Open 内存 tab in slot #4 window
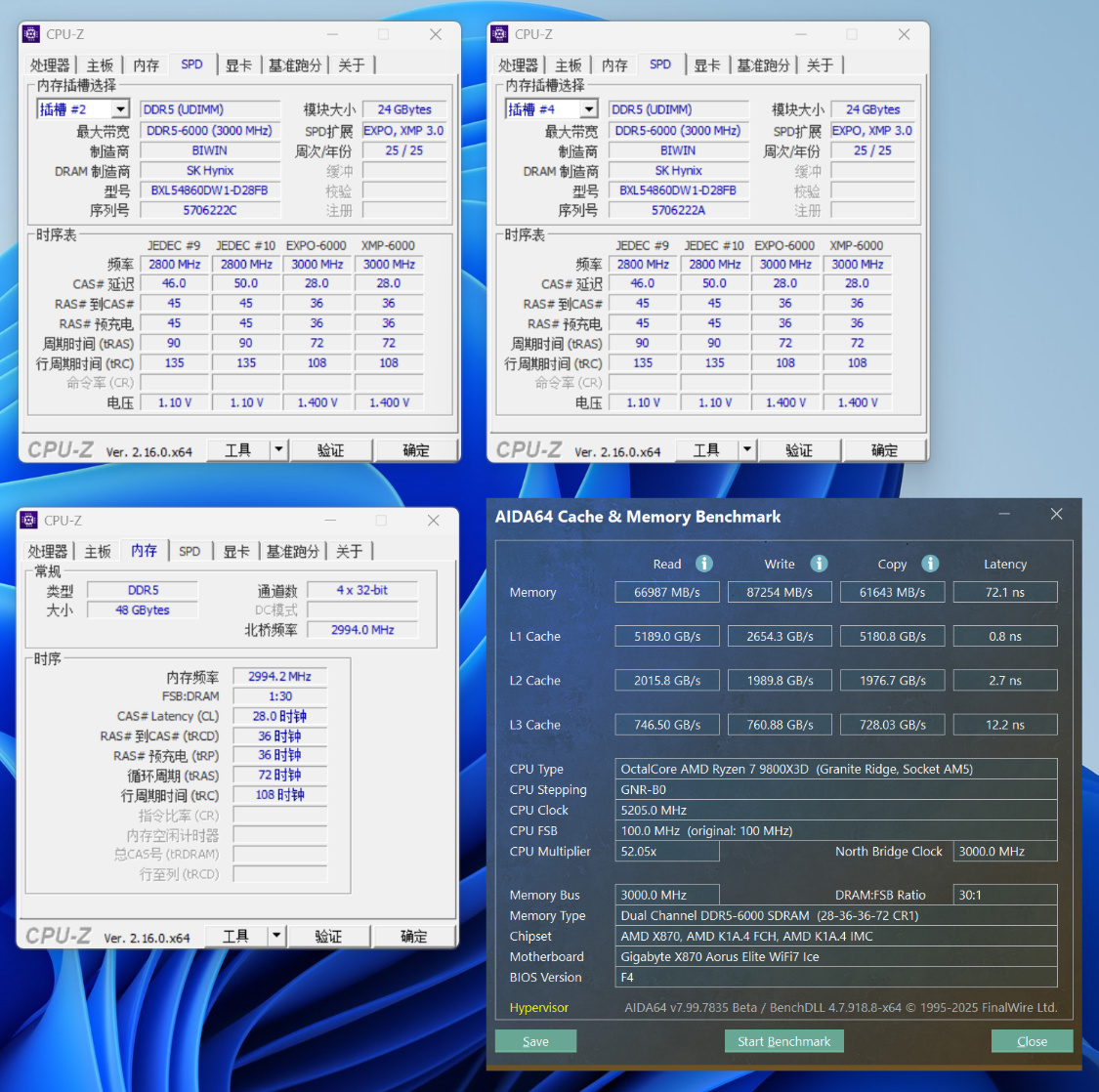 [x=614, y=65]
